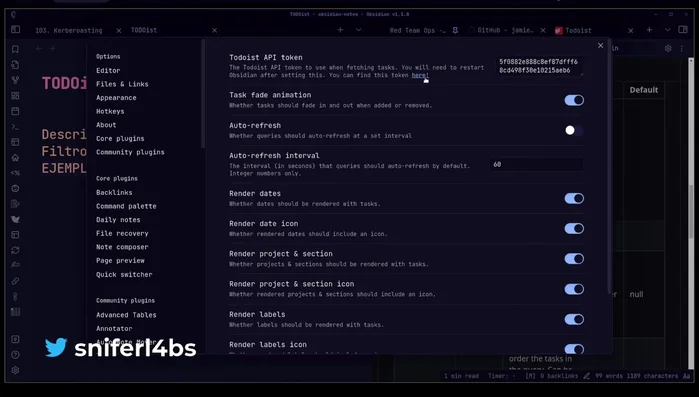Screen dimensions: 699x397
Task: Toggle the right sidebar panel icon
Action: [683, 29]
